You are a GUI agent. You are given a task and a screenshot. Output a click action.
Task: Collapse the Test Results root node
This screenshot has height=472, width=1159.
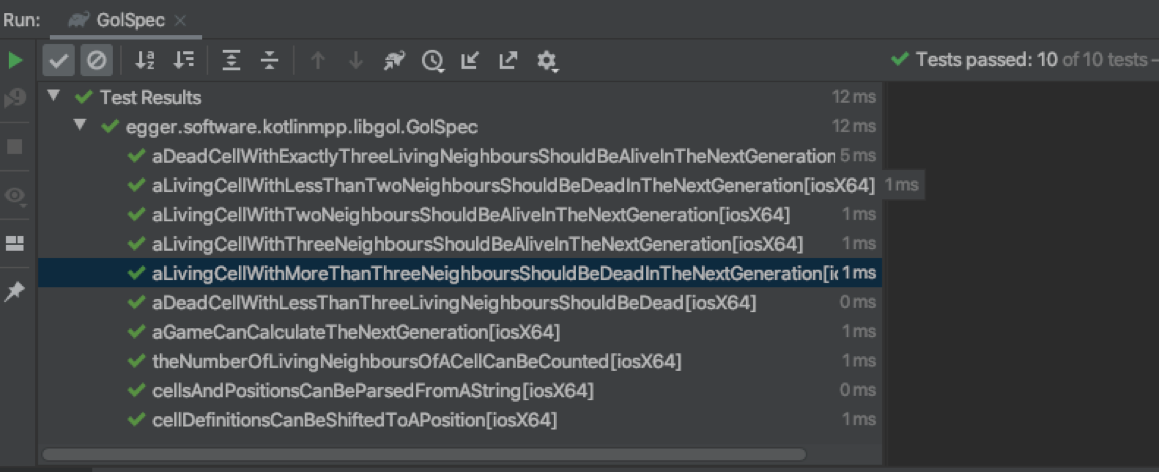coord(53,97)
